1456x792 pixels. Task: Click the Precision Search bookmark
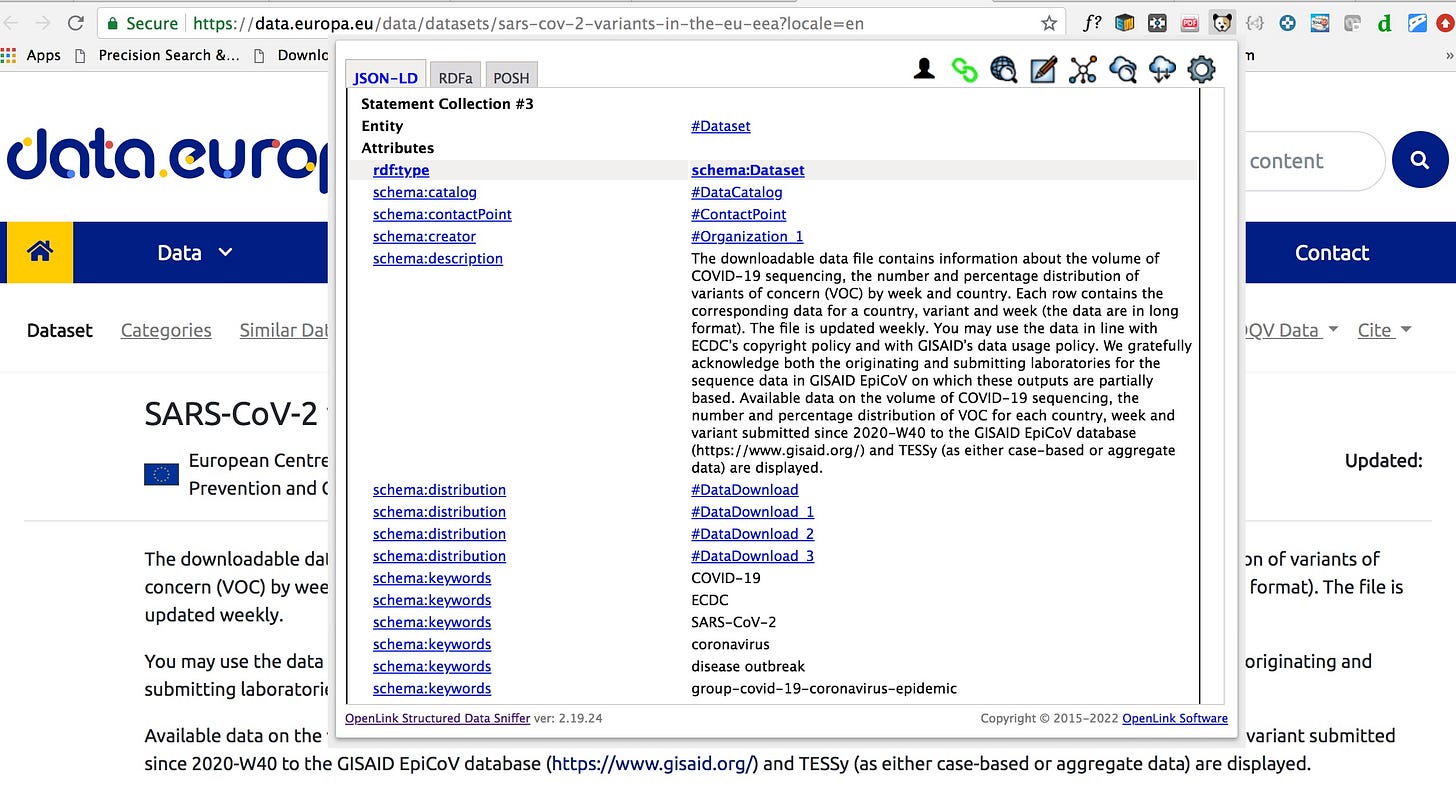(x=158, y=55)
